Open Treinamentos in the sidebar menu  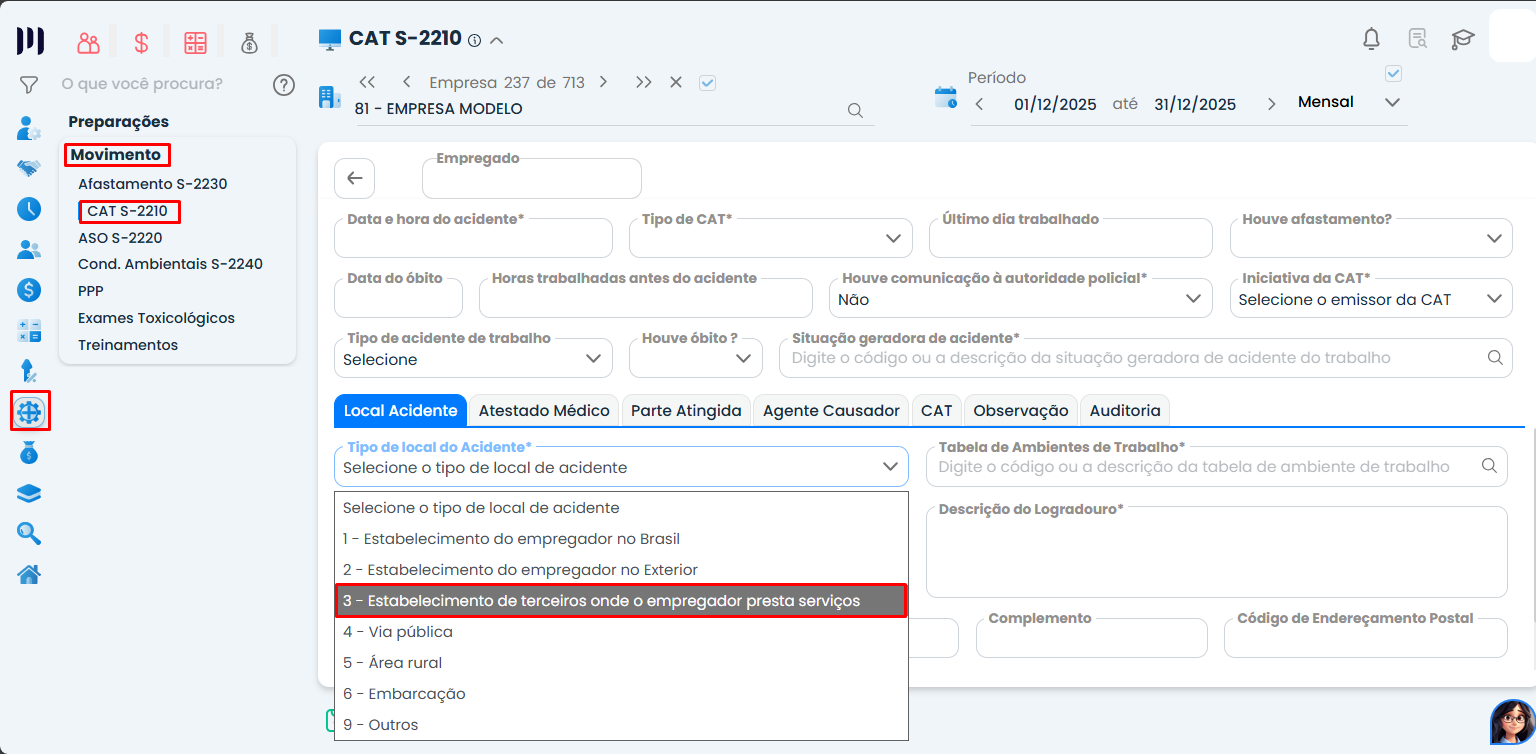click(128, 345)
